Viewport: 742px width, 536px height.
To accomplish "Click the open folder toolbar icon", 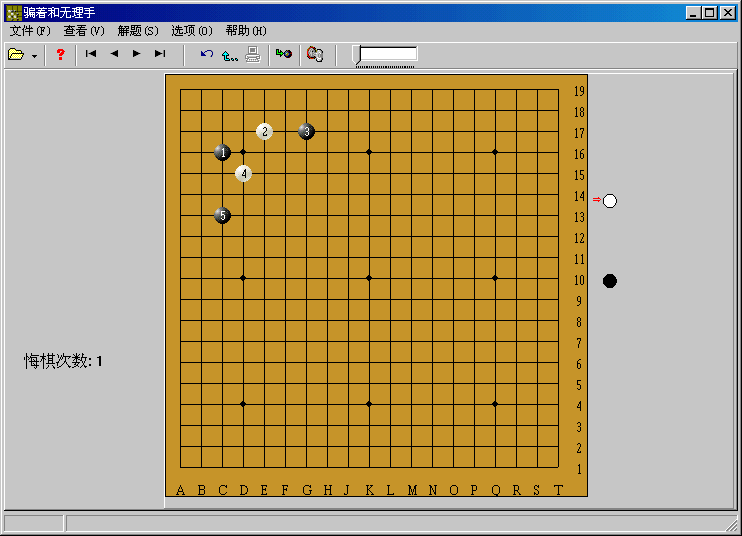I will coord(15,54).
